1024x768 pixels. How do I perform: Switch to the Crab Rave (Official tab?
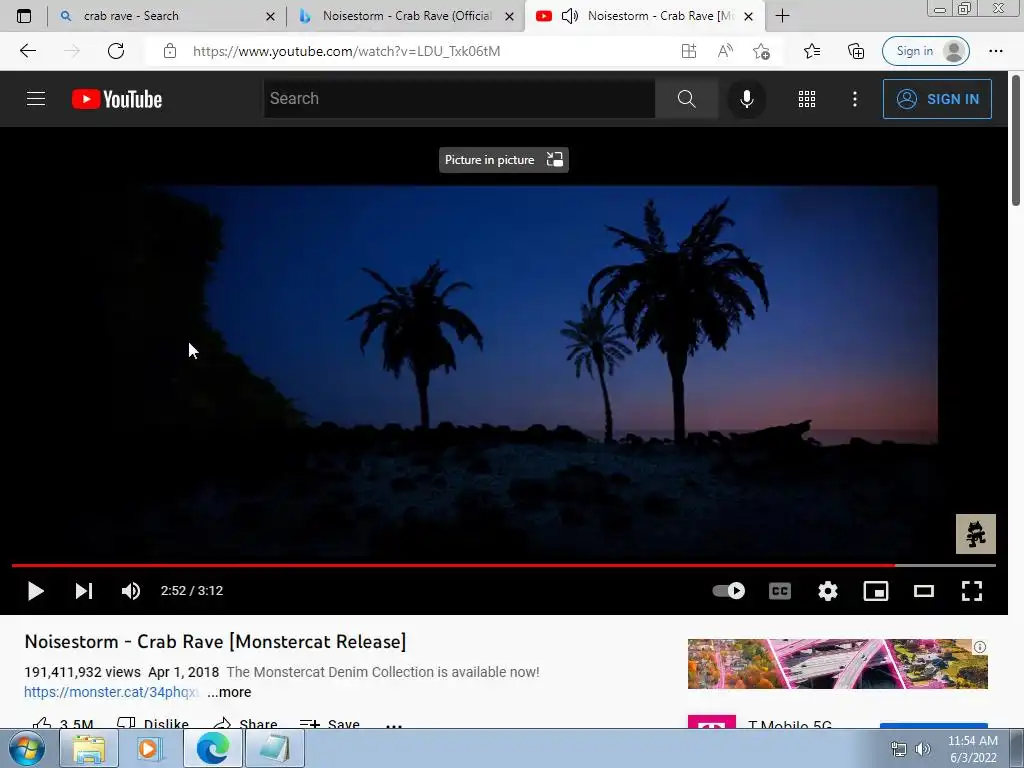[406, 16]
